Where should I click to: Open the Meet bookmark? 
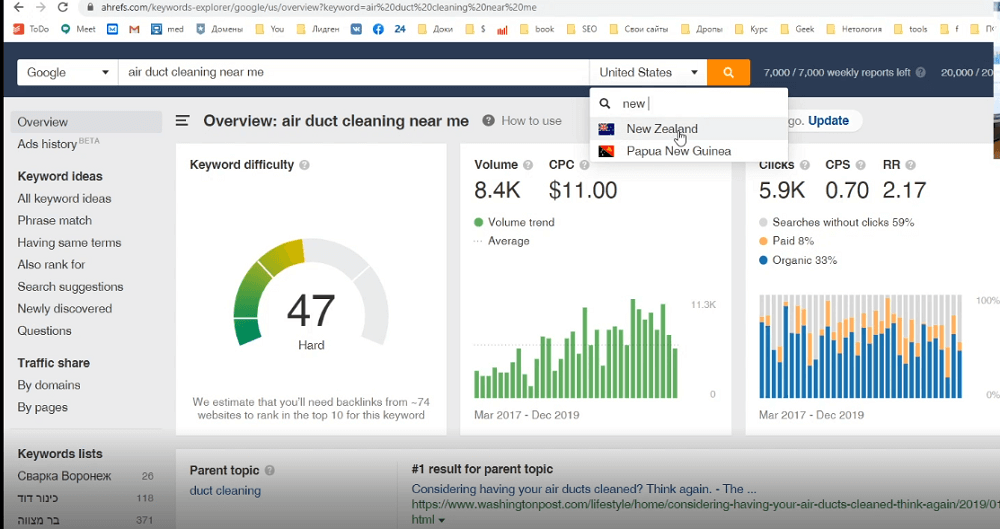click(x=78, y=29)
